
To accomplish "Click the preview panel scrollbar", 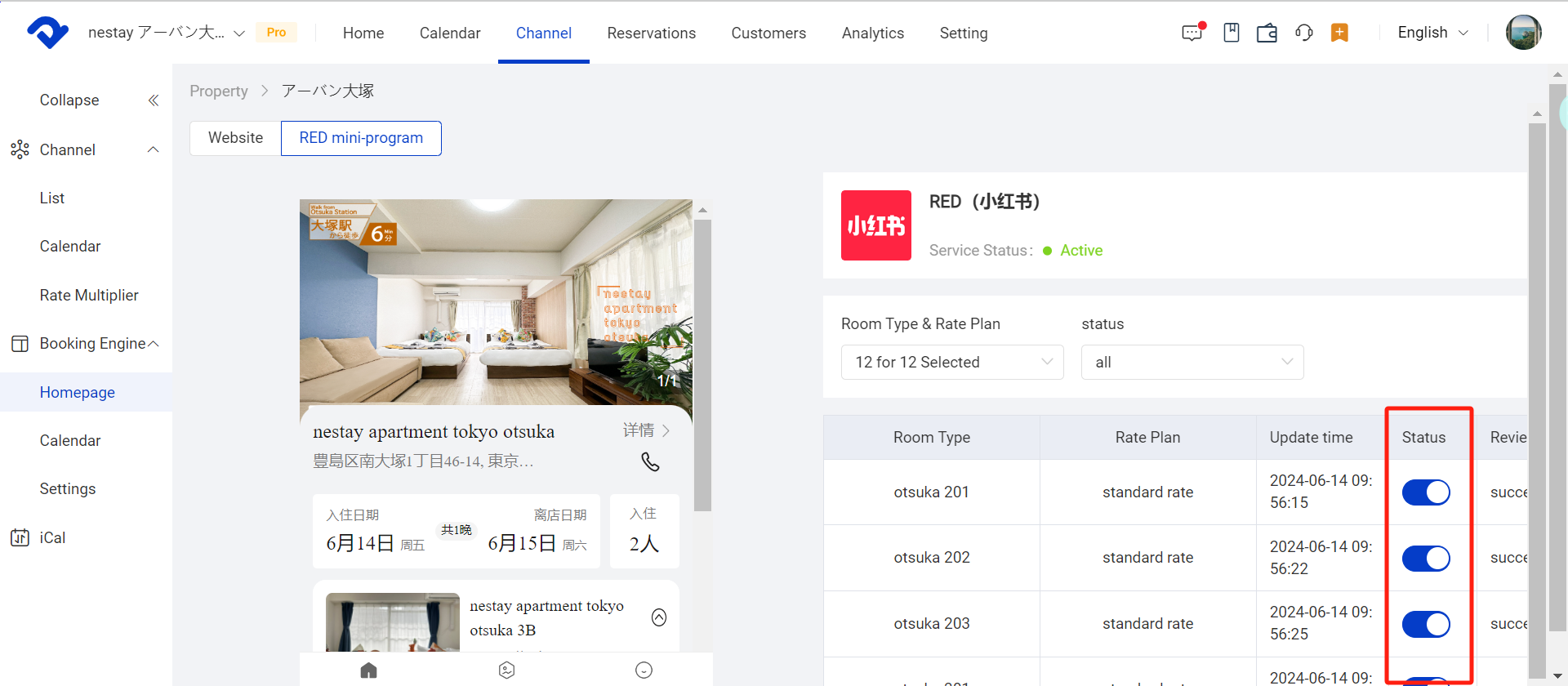I will click(x=702, y=367).
